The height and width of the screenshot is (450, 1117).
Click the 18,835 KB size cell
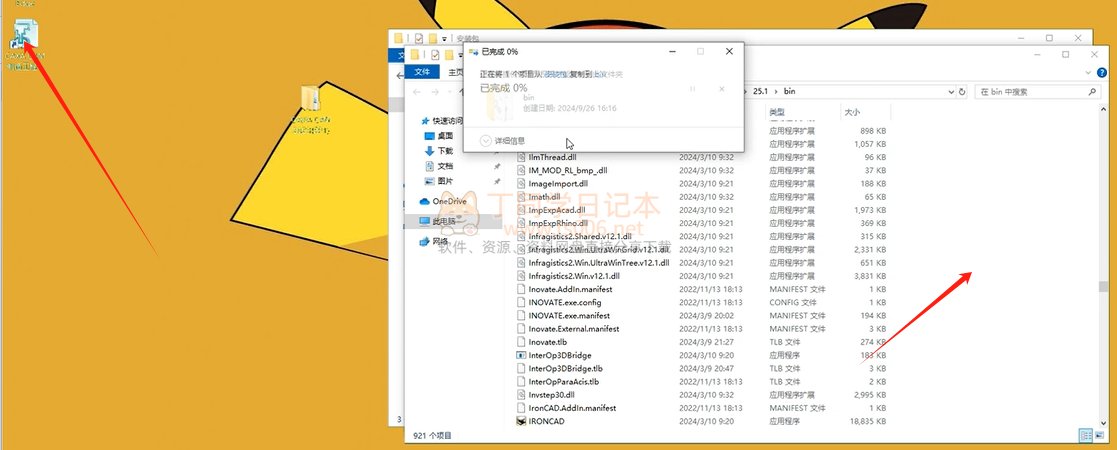click(x=870, y=421)
